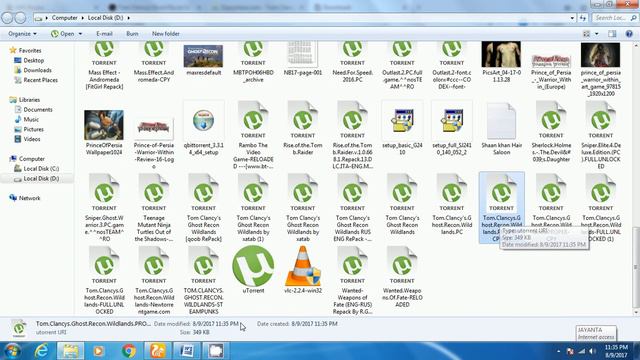Open Google Chrome from taskbar
The image size is (640, 360).
129,351
